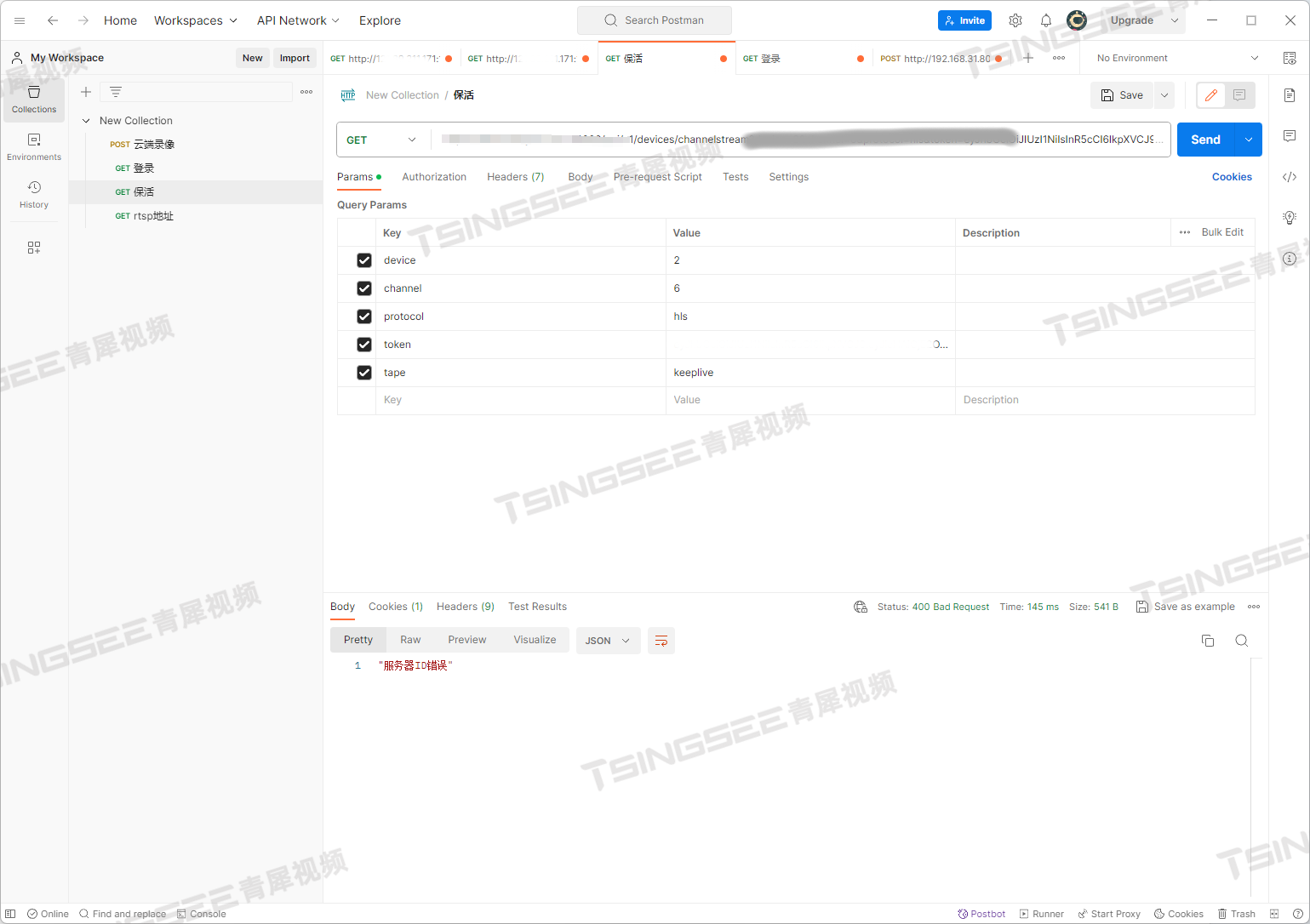Image resolution: width=1310 pixels, height=924 pixels.
Task: Open response more options menu
Action: (x=1254, y=607)
